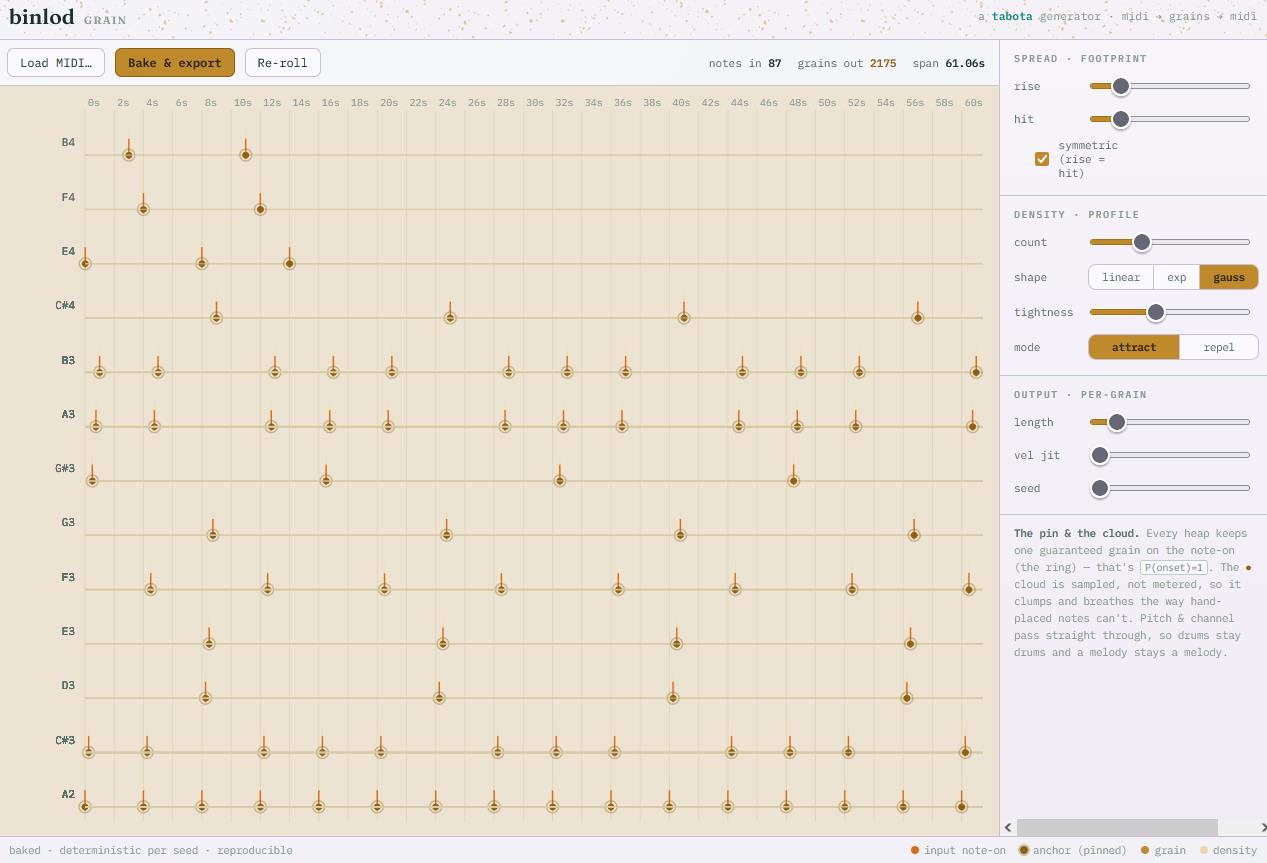The height and width of the screenshot is (863, 1267).
Task: Click the vel jit slider handle
Action: pyautogui.click(x=1100, y=455)
